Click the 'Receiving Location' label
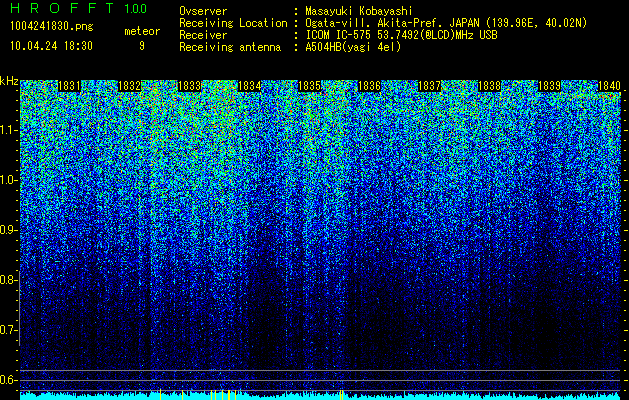The height and width of the screenshot is (400, 629). pos(233,23)
